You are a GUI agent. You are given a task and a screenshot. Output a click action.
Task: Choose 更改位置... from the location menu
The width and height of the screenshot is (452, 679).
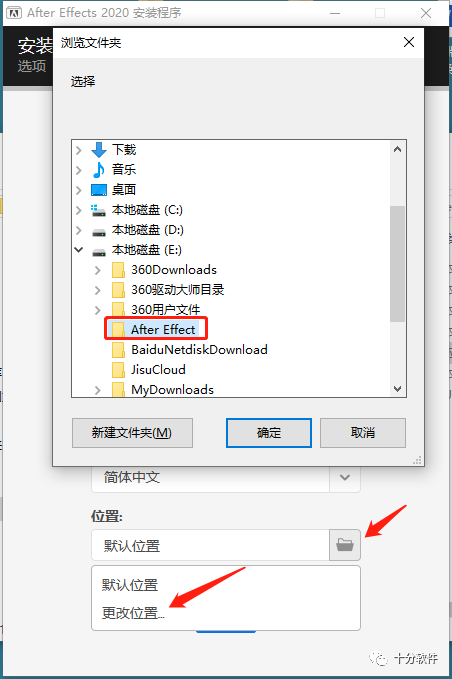pyautogui.click(x=133, y=613)
